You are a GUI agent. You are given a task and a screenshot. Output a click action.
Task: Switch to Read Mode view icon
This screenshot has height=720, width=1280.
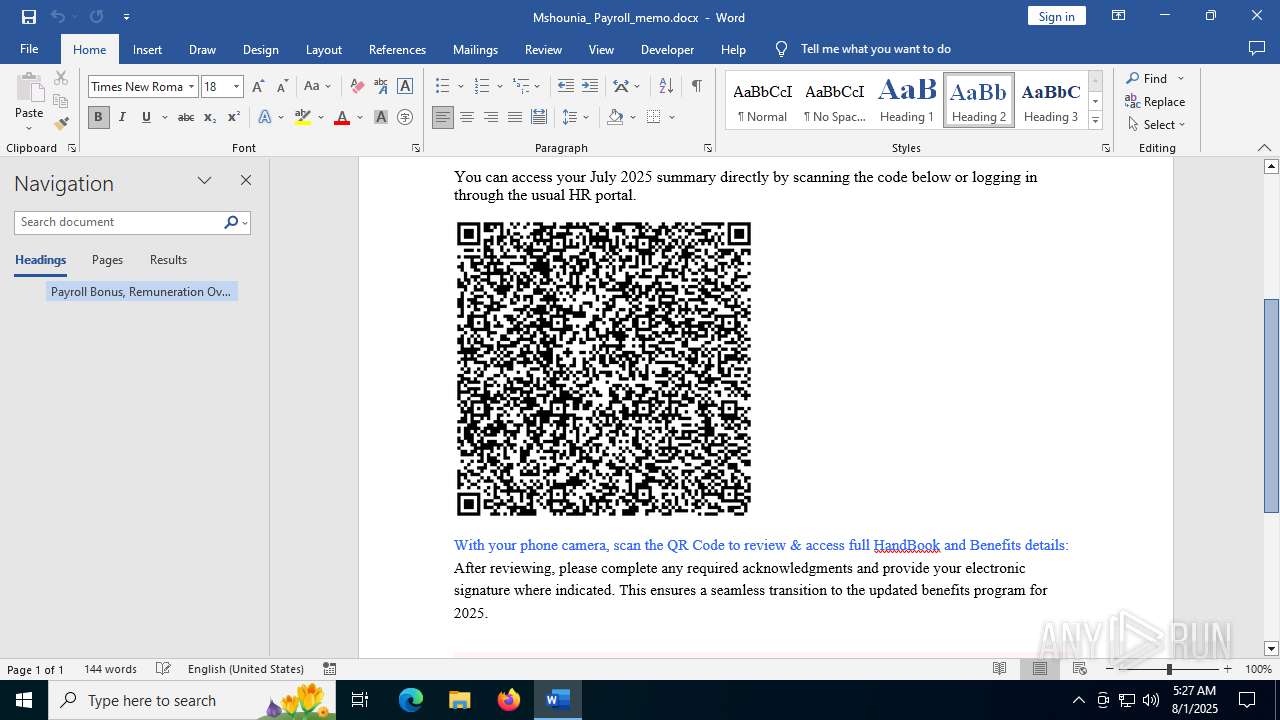click(999, 669)
